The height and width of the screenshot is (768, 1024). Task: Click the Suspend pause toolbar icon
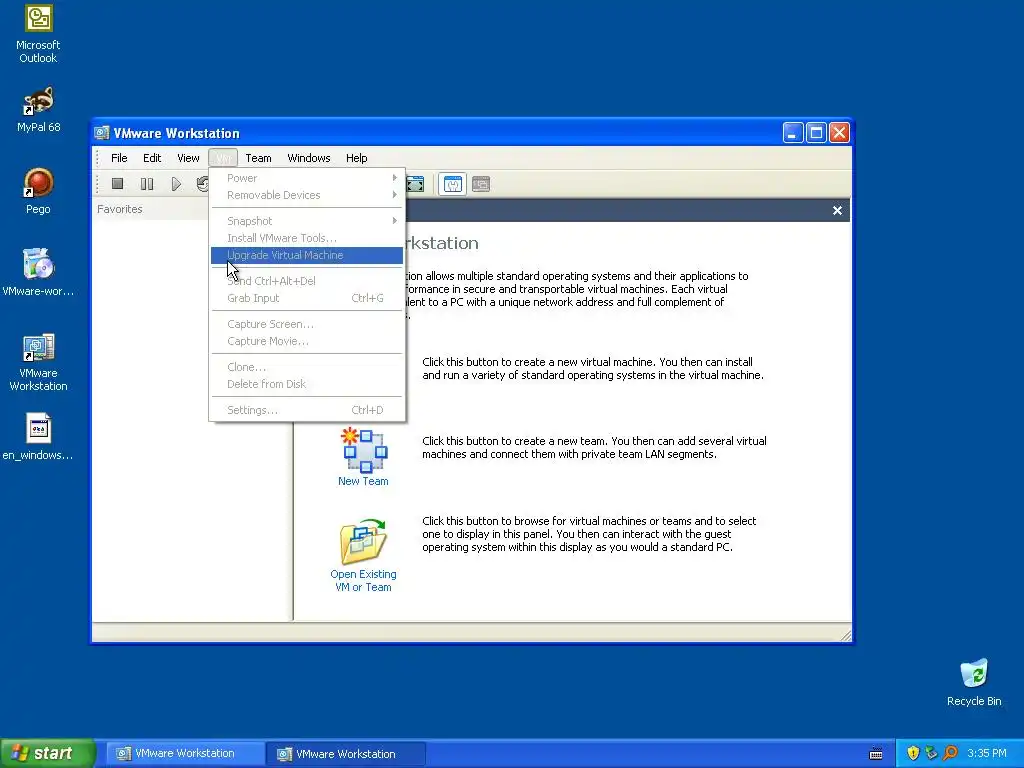coord(147,184)
